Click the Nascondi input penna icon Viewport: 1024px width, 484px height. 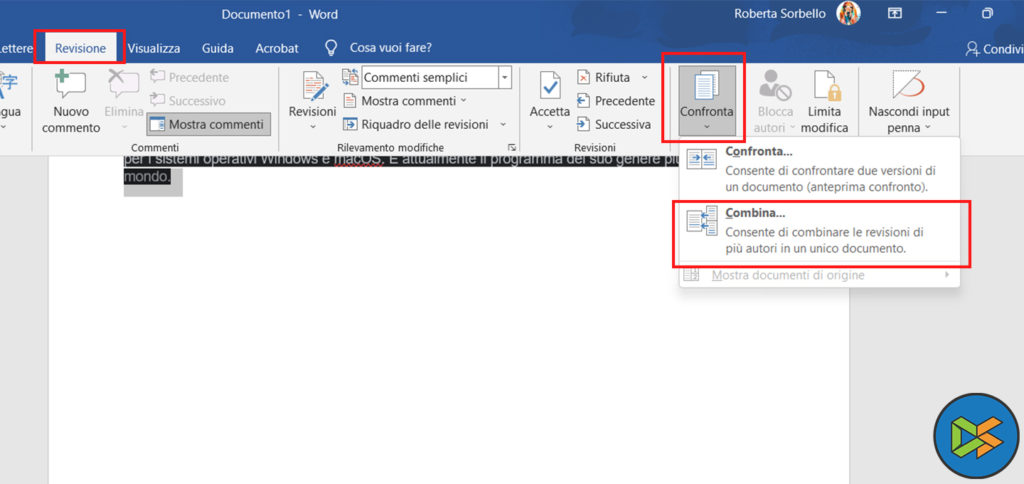[908, 84]
